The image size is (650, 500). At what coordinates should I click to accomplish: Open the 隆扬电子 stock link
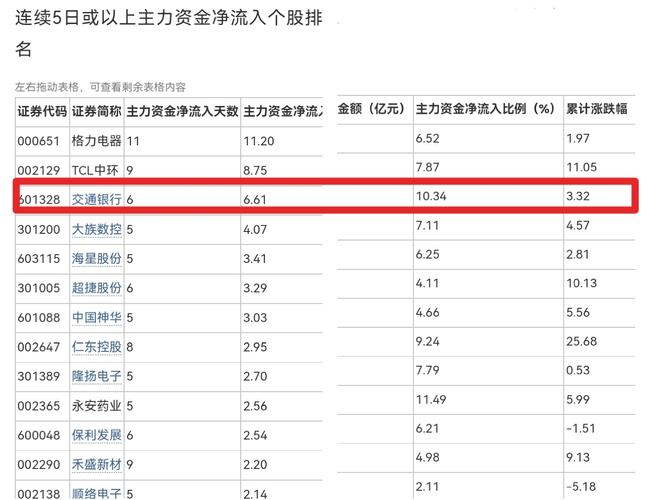[97, 376]
